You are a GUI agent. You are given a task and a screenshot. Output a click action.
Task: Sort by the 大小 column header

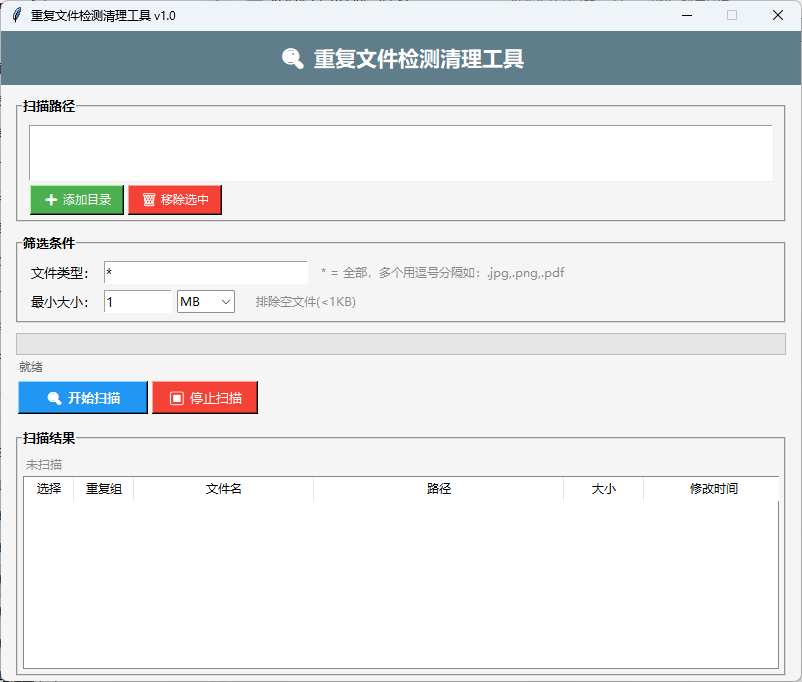click(604, 489)
